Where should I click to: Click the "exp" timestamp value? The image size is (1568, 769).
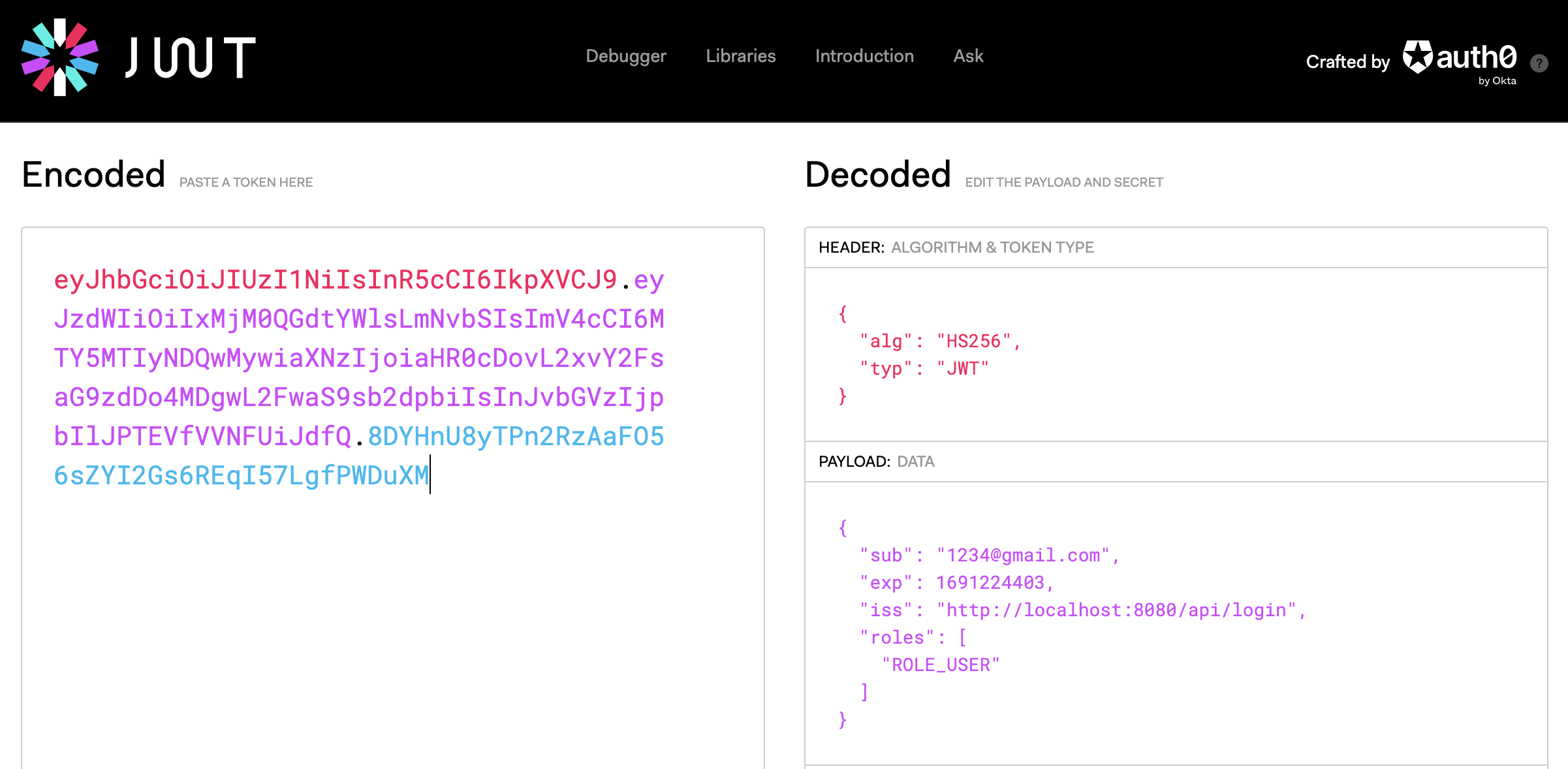click(990, 583)
